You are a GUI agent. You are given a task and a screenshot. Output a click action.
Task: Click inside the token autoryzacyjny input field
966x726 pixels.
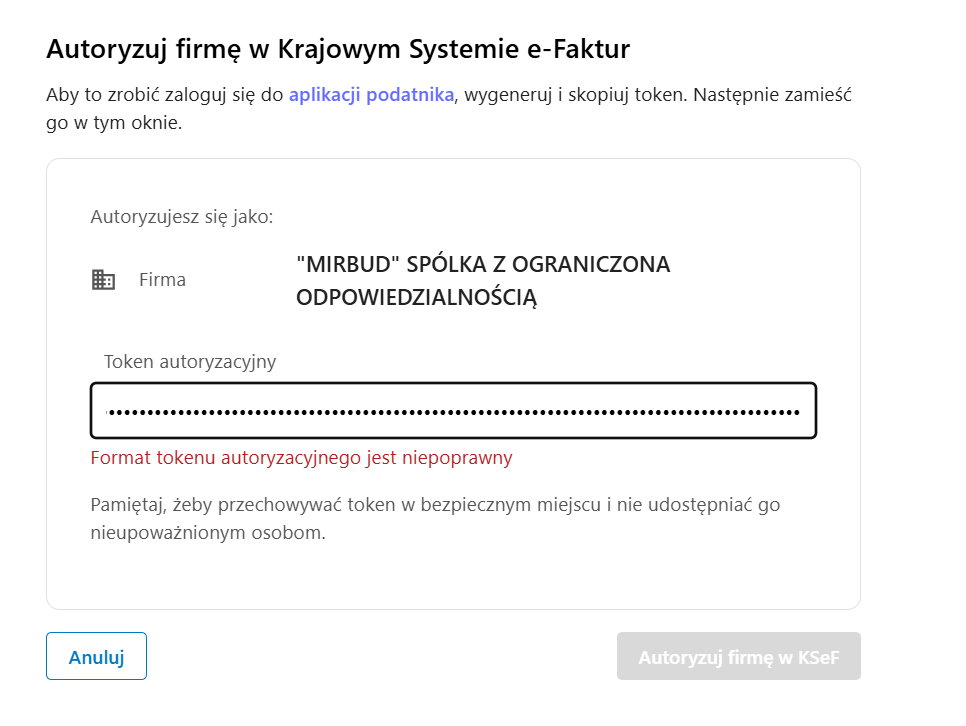click(453, 410)
